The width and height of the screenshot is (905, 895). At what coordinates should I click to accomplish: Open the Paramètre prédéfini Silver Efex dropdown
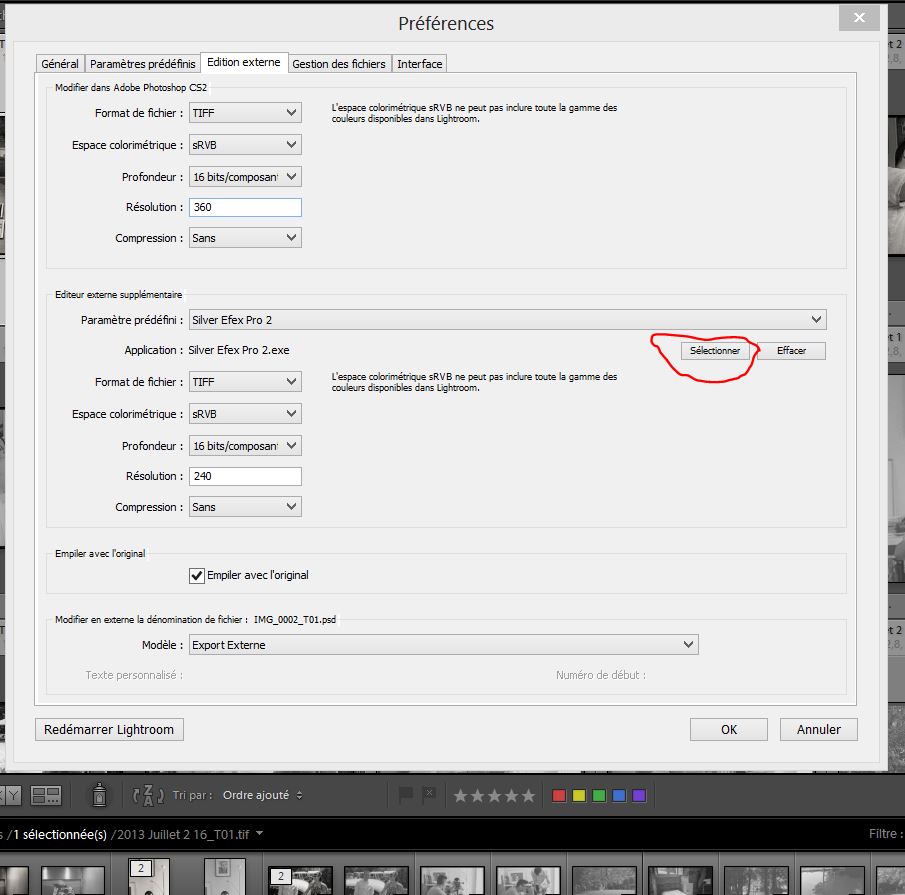(x=508, y=319)
